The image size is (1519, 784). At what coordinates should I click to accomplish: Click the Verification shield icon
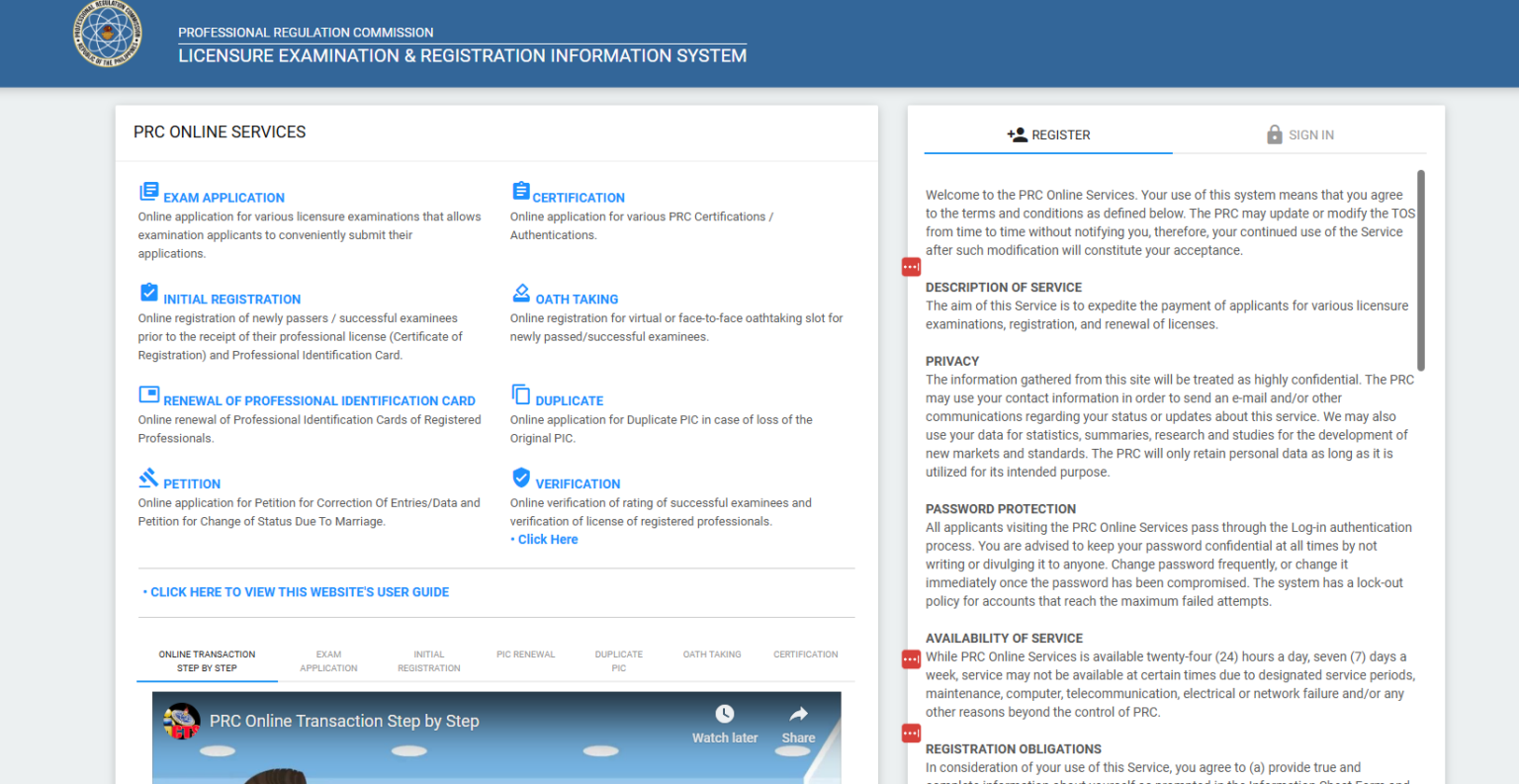tap(520, 478)
